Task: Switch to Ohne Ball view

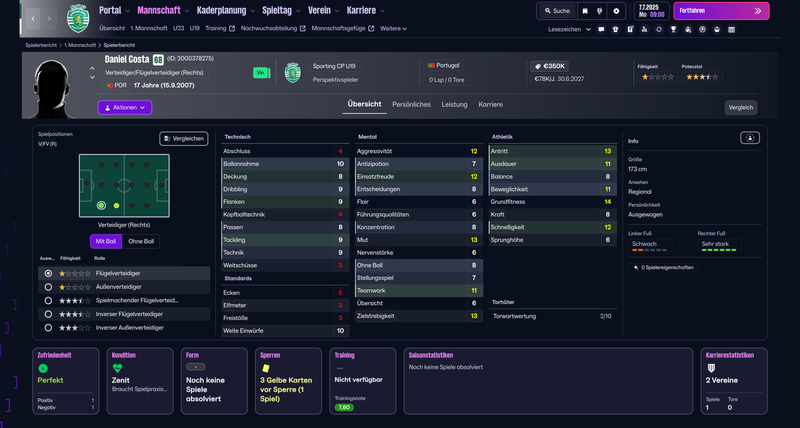Action: [x=141, y=241]
